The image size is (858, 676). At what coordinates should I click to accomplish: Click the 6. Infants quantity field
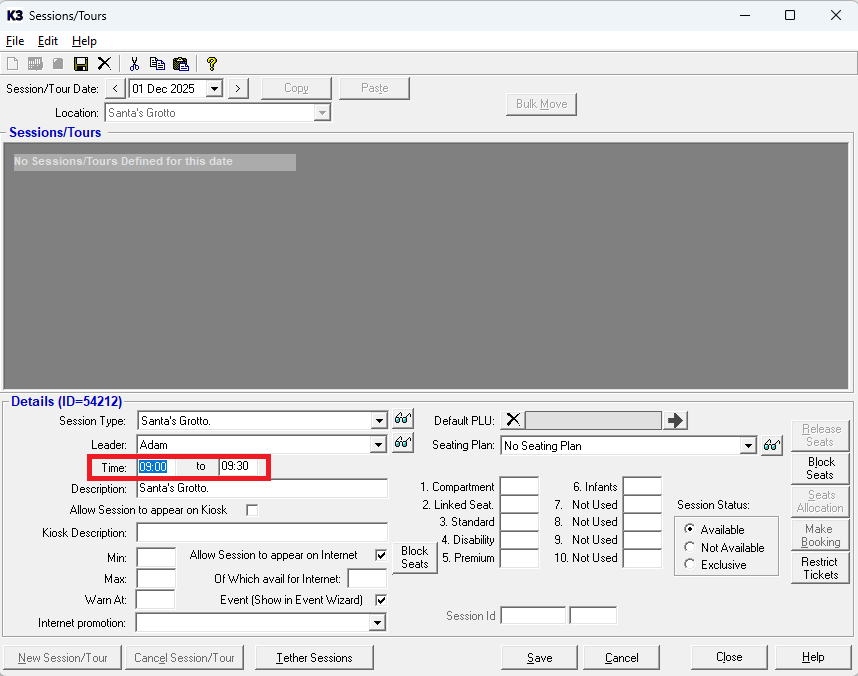coord(642,486)
